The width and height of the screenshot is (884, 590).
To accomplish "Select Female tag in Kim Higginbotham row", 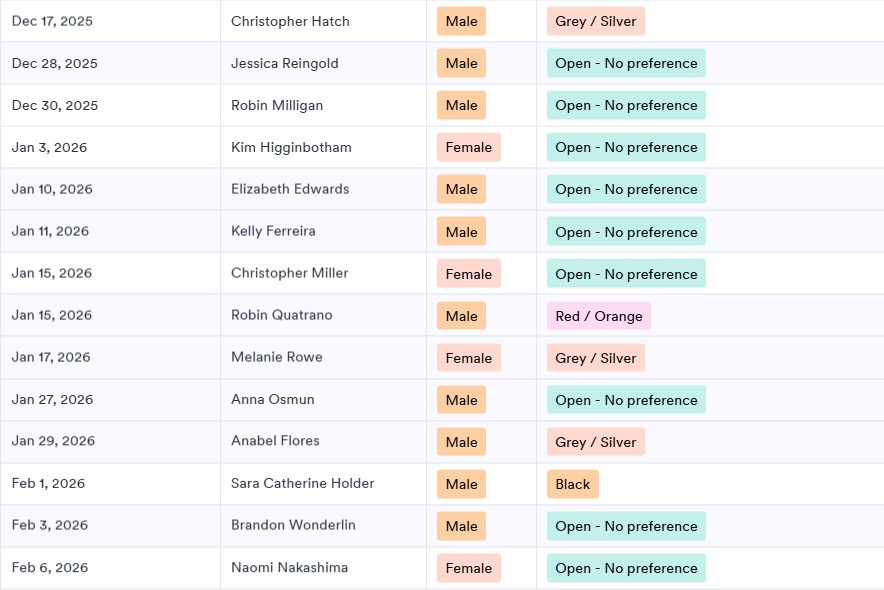I will [x=469, y=147].
